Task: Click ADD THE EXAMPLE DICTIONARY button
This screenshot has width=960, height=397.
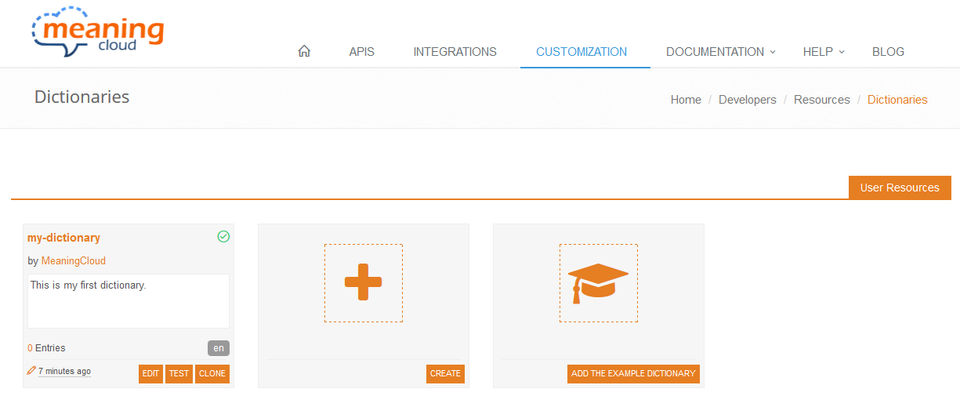Action: point(633,374)
